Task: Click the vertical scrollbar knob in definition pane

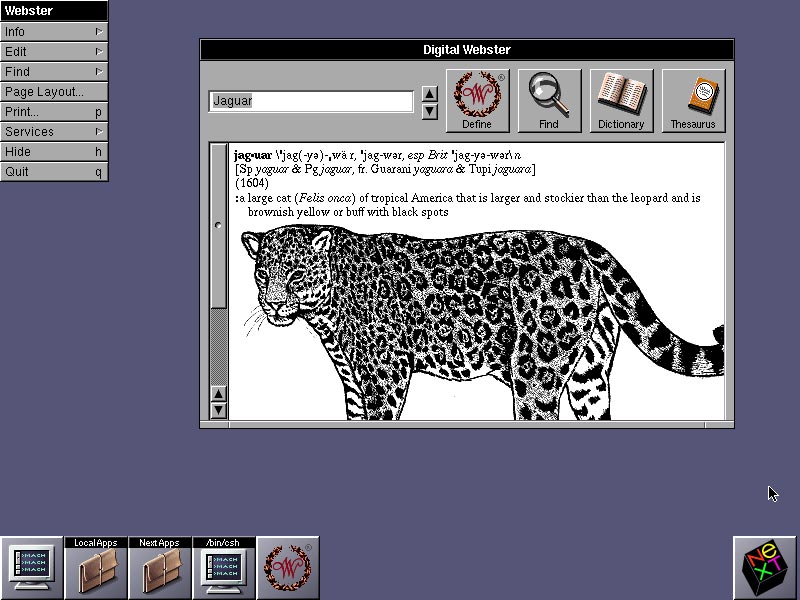Action: click(218, 226)
